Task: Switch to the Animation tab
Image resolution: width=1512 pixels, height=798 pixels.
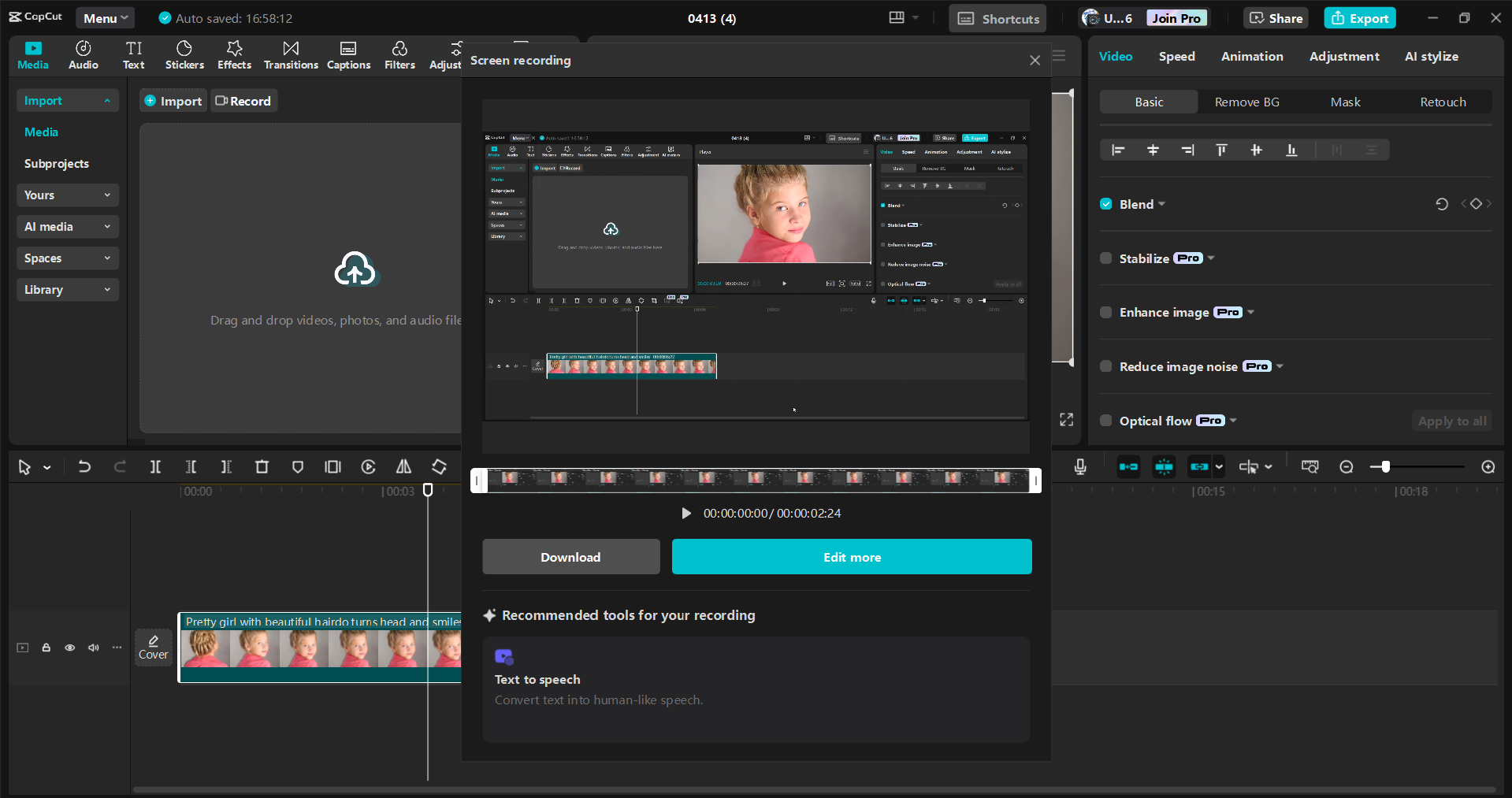Action: (1251, 57)
